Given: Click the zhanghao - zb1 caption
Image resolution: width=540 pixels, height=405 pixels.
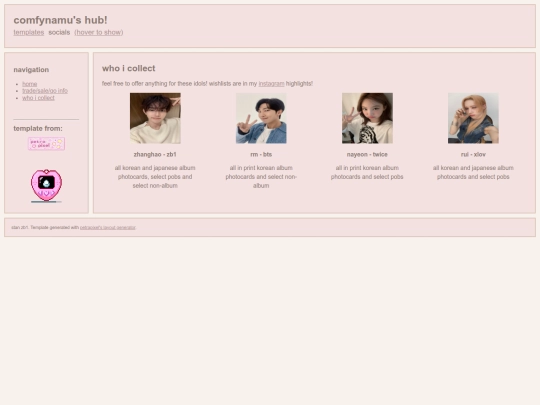Looking at the screenshot, I should click(x=155, y=154).
